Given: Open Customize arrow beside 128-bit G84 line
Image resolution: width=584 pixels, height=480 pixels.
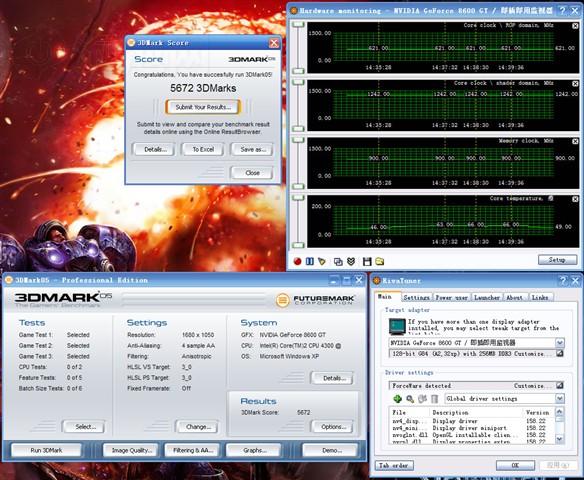Looking at the screenshot, I should click(560, 353).
